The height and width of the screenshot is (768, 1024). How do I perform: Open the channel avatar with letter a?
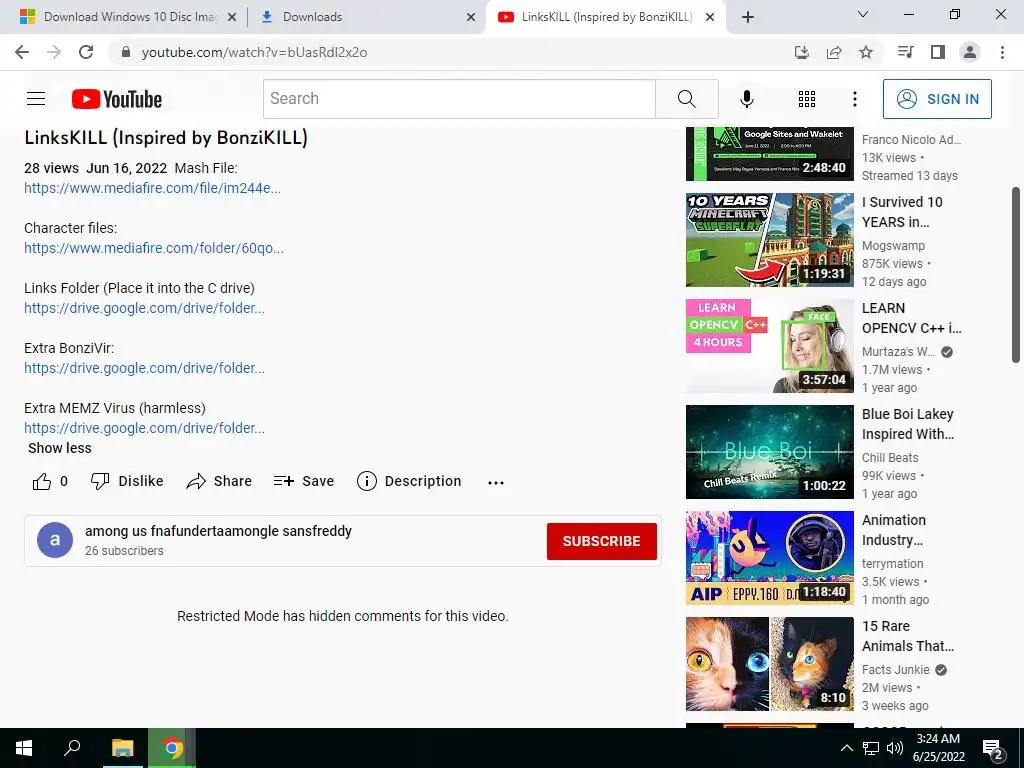click(x=55, y=540)
